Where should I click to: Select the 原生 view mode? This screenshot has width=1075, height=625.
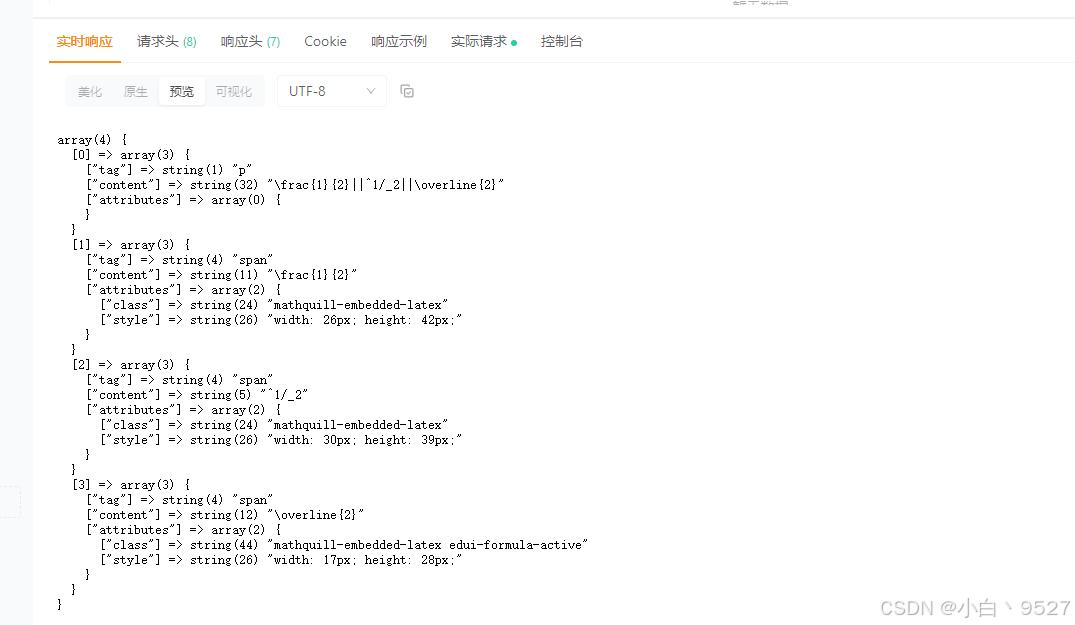coord(136,91)
